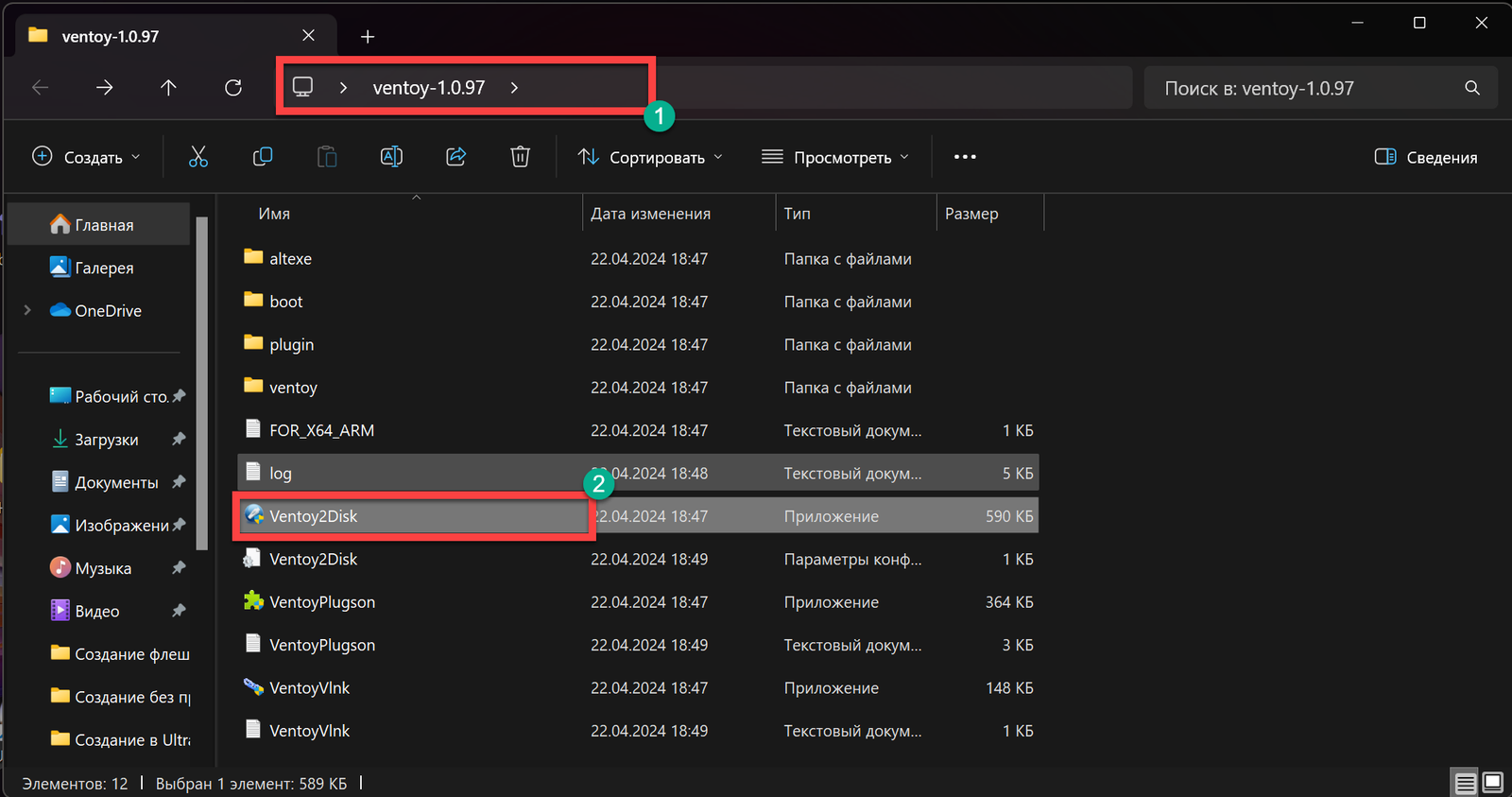Toggle the Сведения details pane
Viewport: 1512px width, 797px height.
click(x=1426, y=157)
